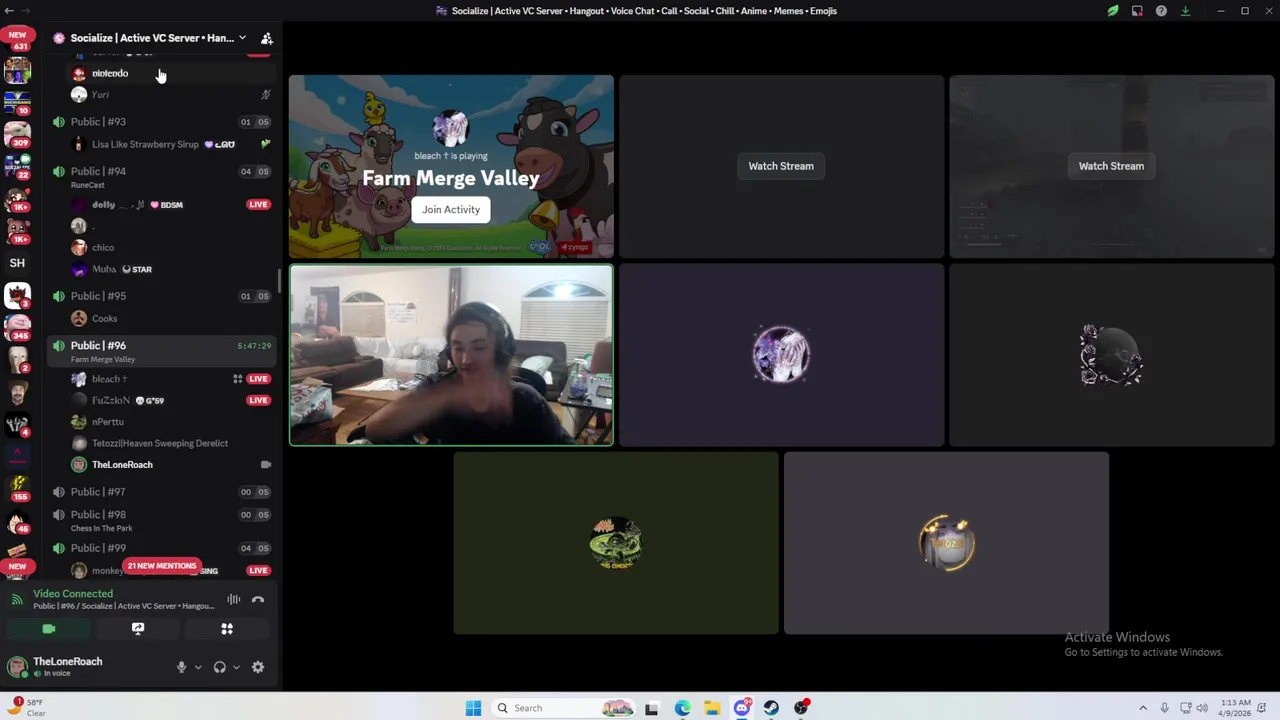This screenshot has width=1280, height=720.
Task: Open the SH server icon in sidebar
Action: click(x=17, y=263)
